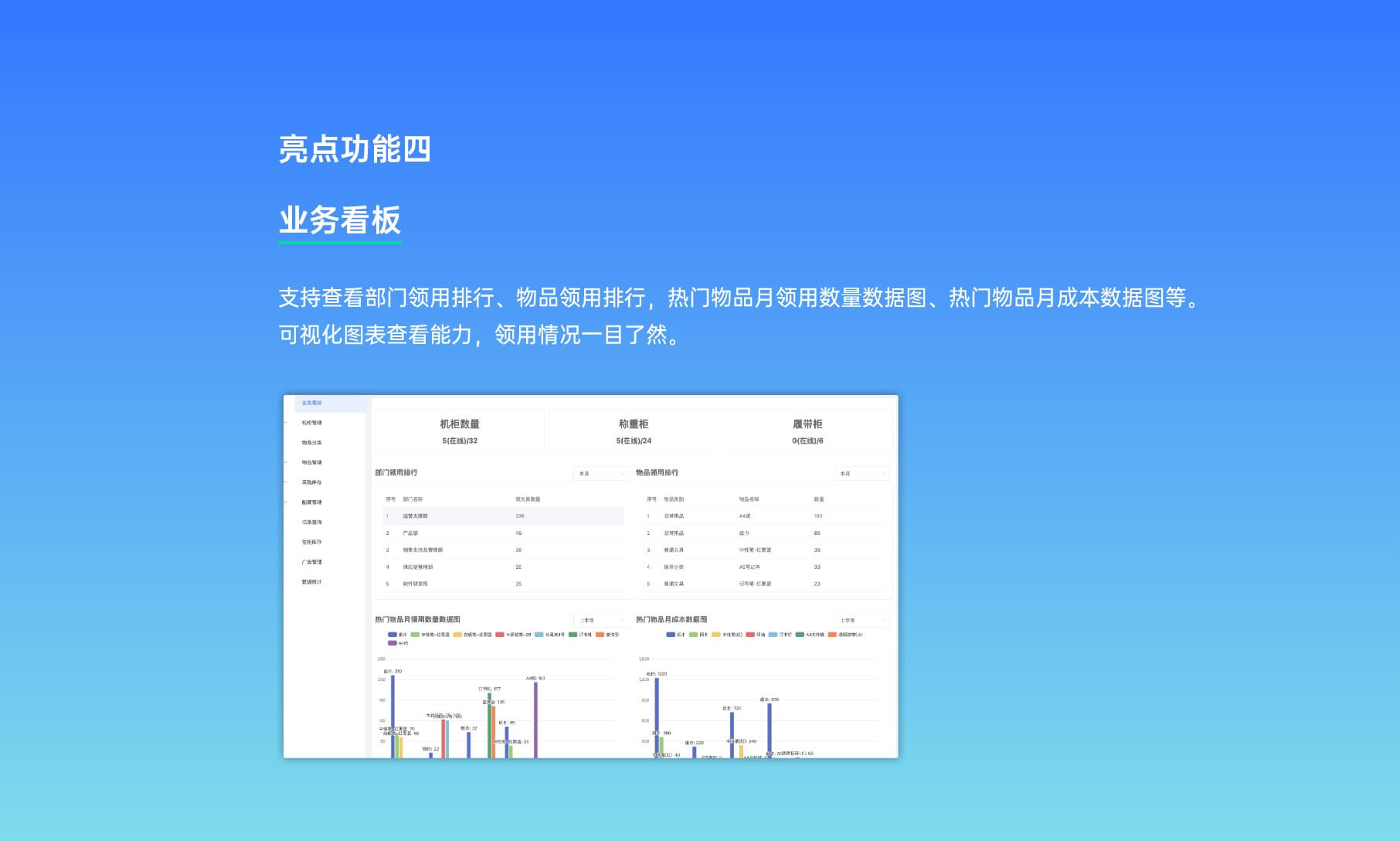The image size is (1400, 841).
Task: Open period dropdown of 热门物品月成本数据图
Action: pyautogui.click(x=861, y=621)
